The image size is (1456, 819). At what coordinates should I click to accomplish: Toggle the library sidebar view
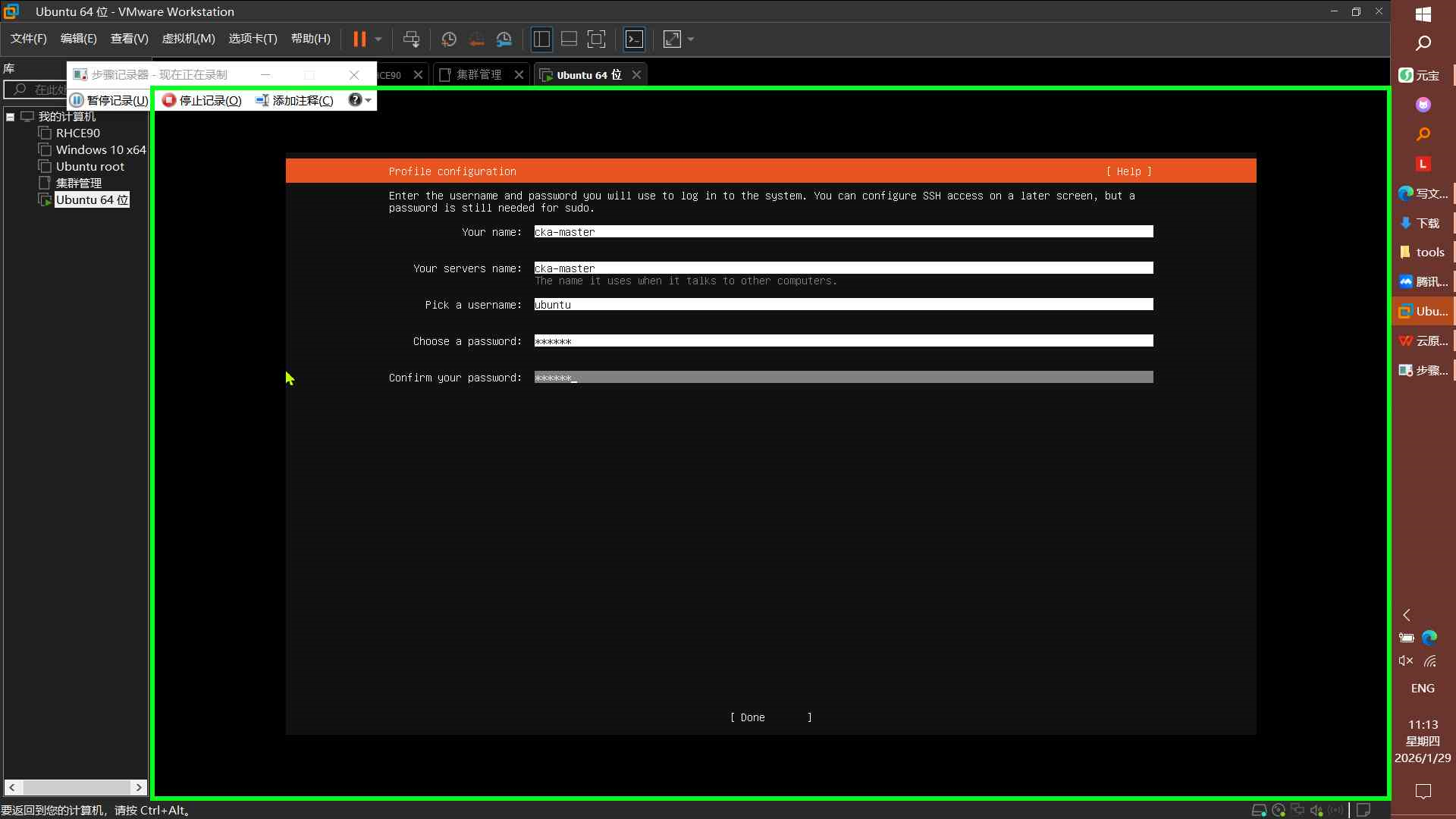[x=541, y=39]
